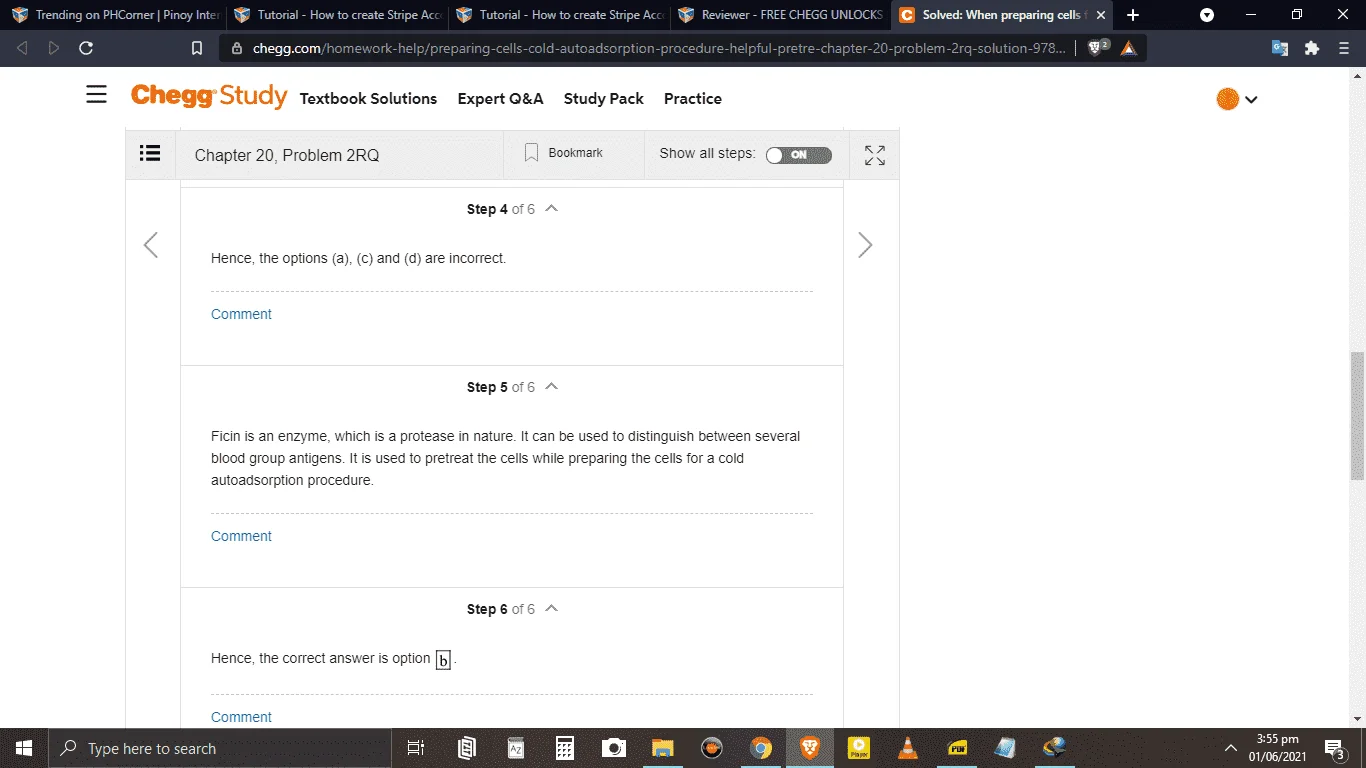This screenshot has height=768, width=1366.
Task: Collapse Step 5 of 6 chevron
Action: click(x=551, y=386)
